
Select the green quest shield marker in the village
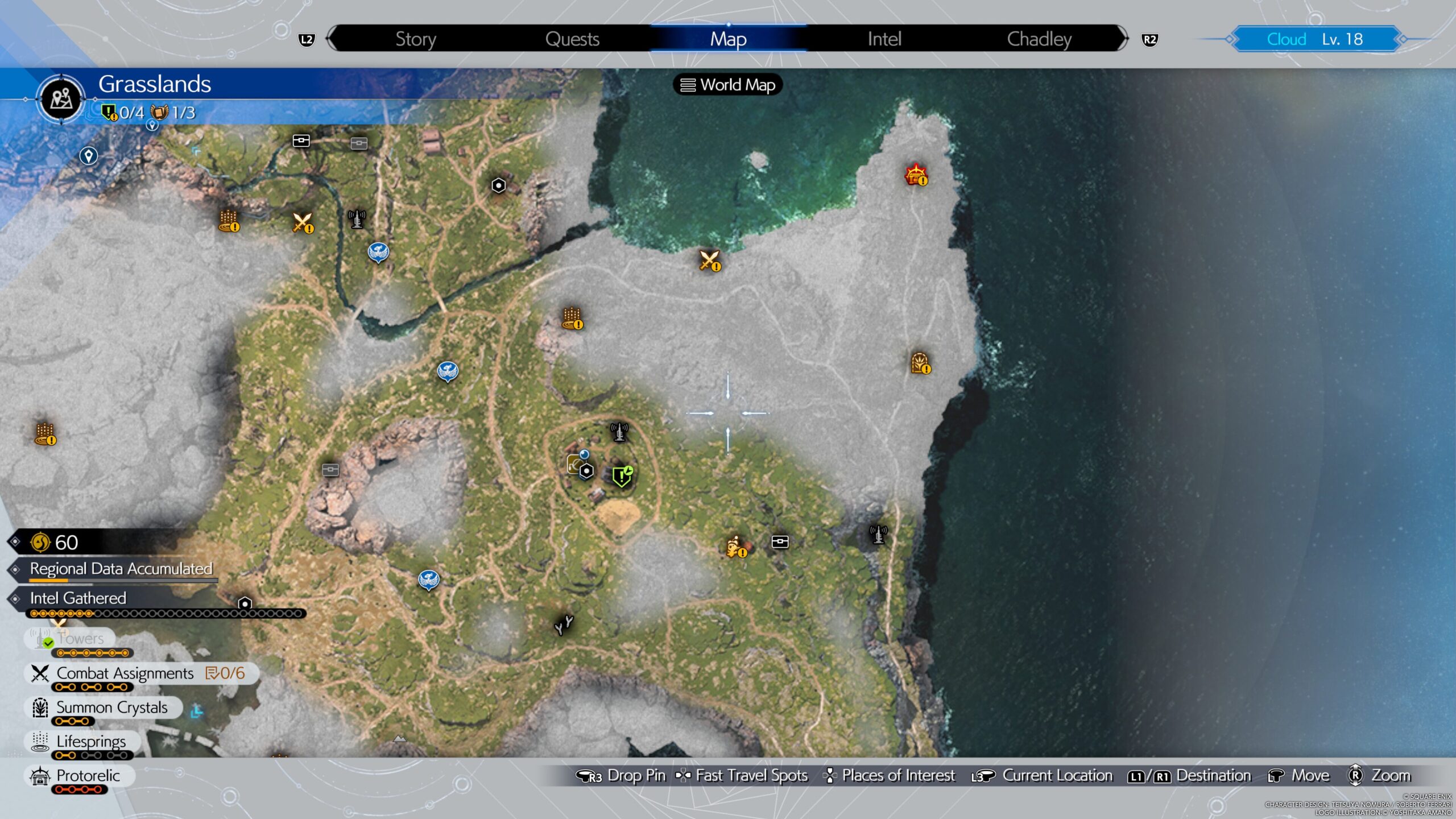point(622,476)
